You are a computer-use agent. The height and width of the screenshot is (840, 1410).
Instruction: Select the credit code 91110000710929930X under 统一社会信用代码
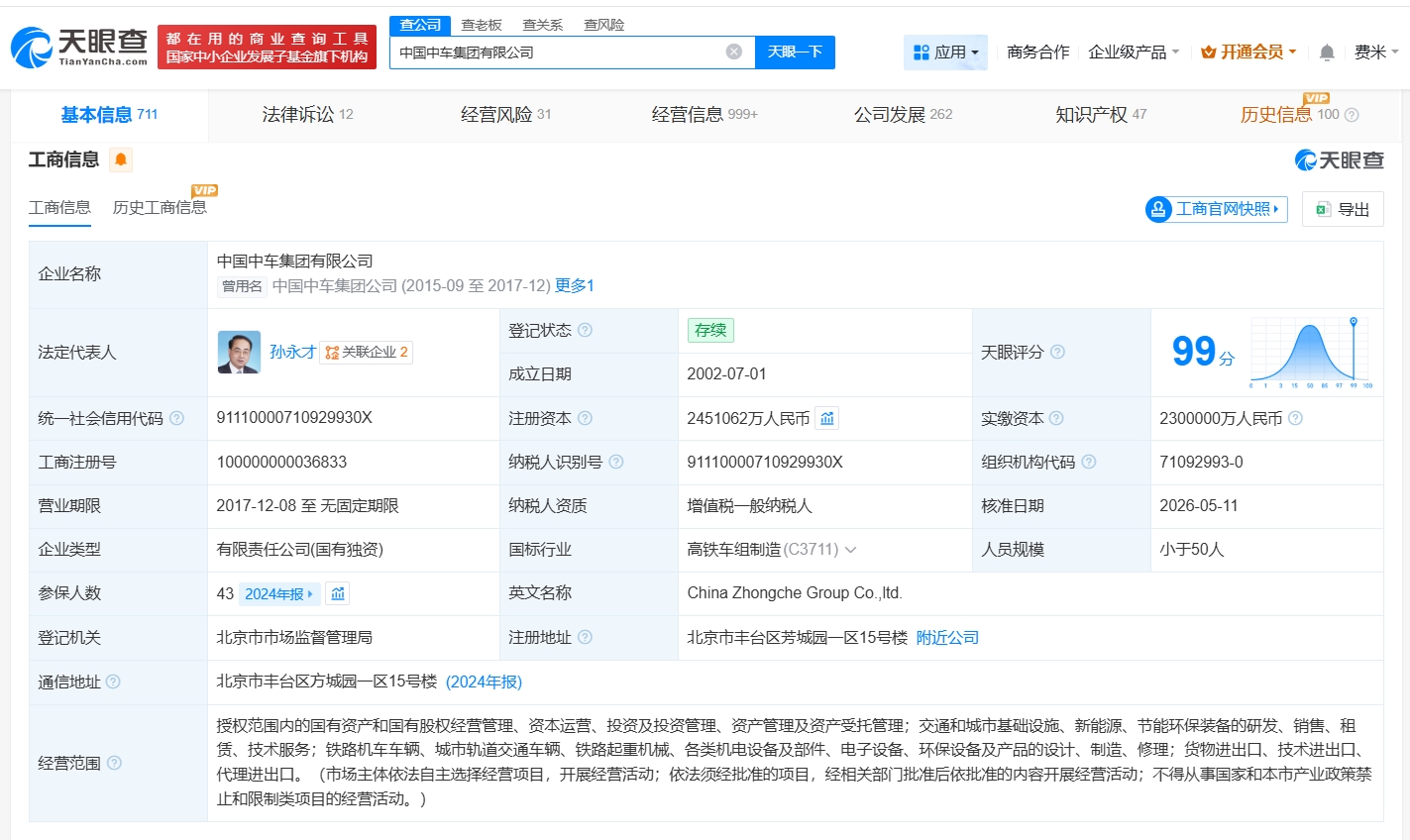tap(294, 418)
